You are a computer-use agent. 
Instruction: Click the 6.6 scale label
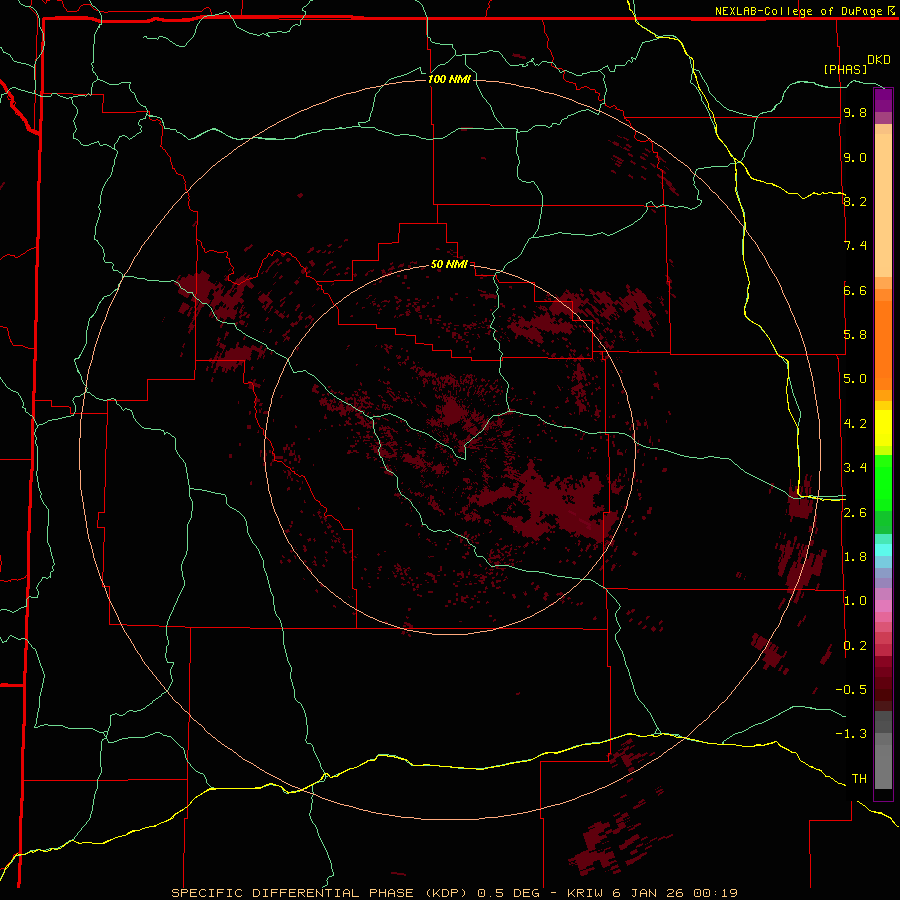point(855,290)
